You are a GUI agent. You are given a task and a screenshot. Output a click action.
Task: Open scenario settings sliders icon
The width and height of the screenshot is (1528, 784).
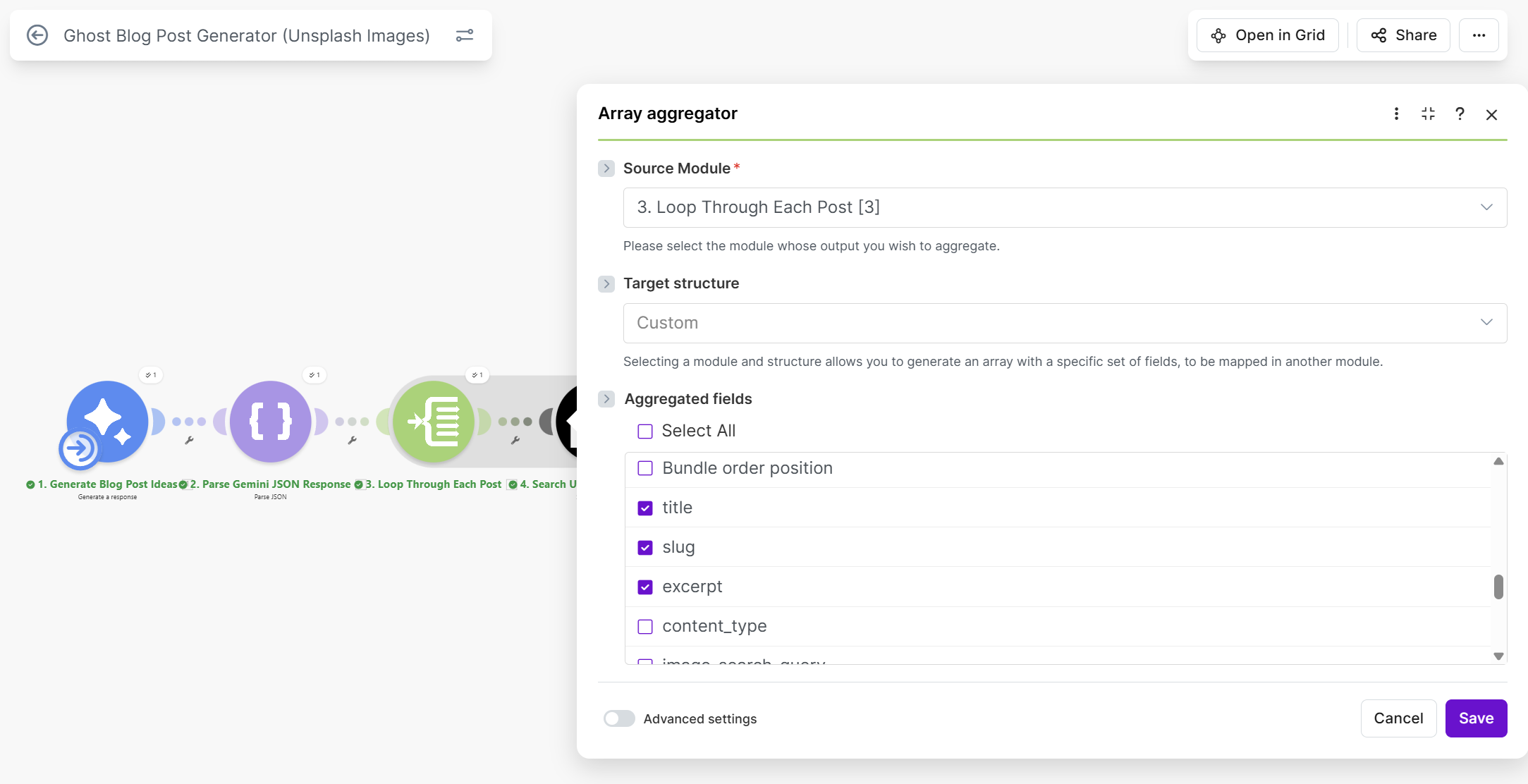click(464, 35)
